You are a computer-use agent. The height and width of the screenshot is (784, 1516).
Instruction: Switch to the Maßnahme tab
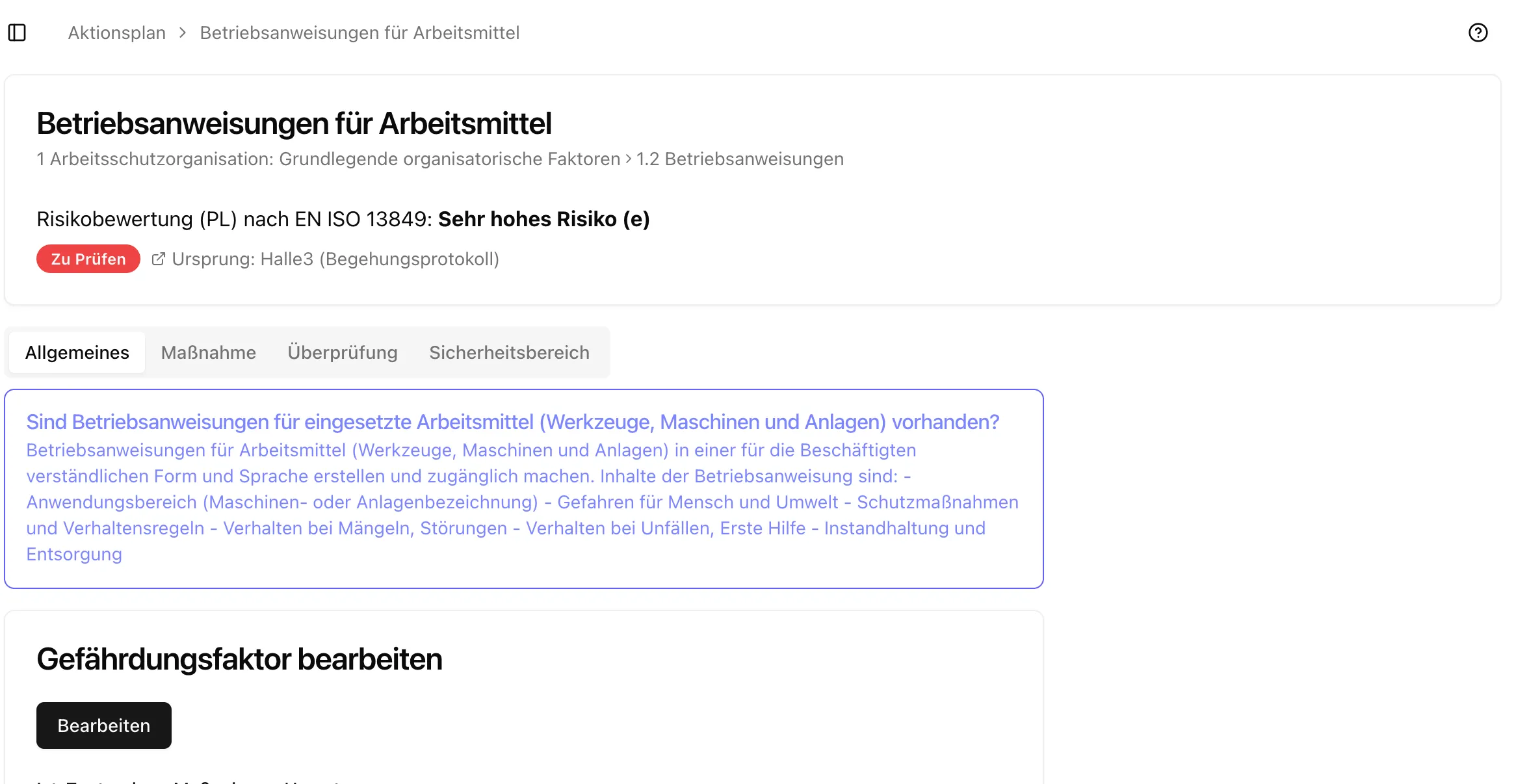click(x=208, y=352)
